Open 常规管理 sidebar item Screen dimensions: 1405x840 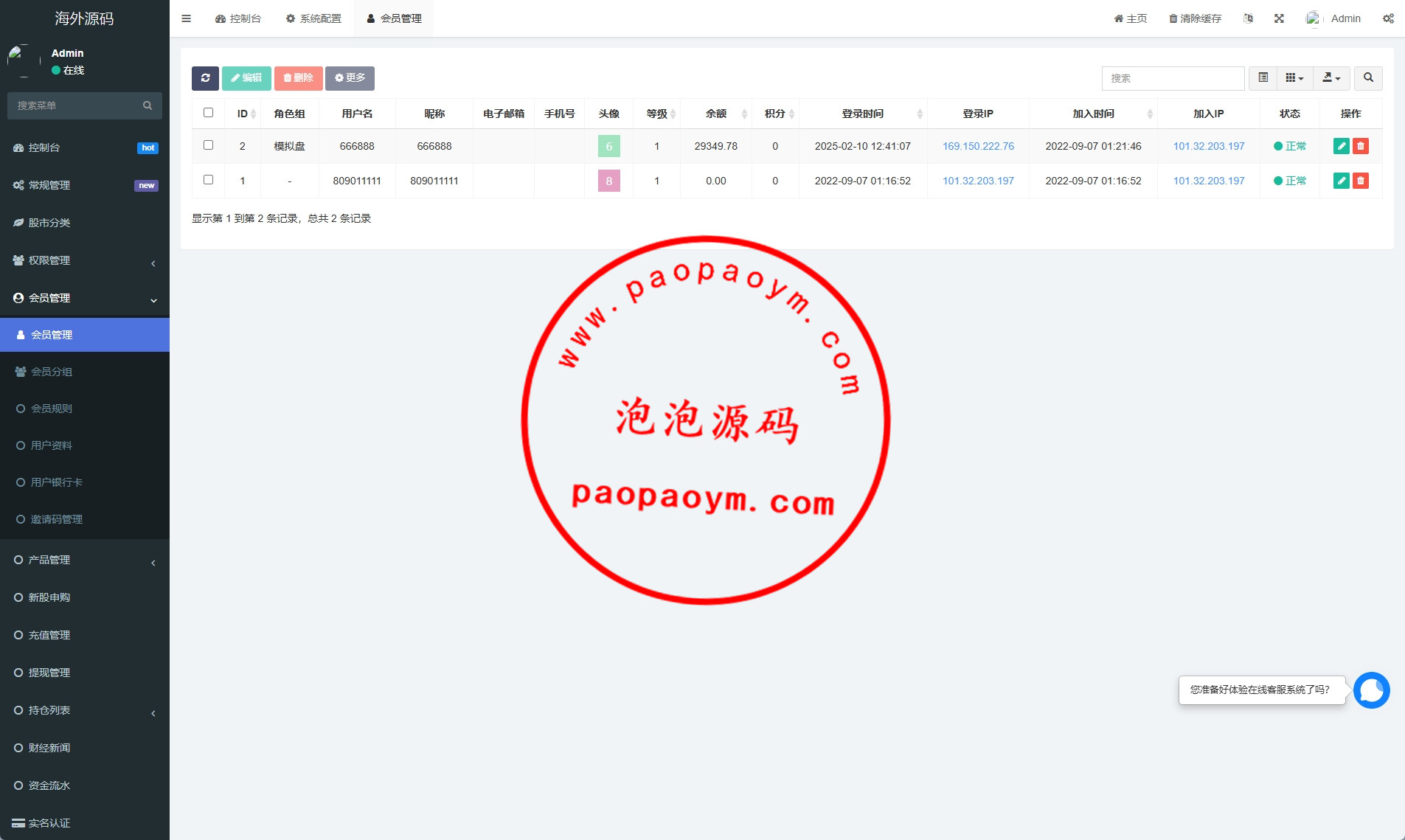[x=85, y=185]
